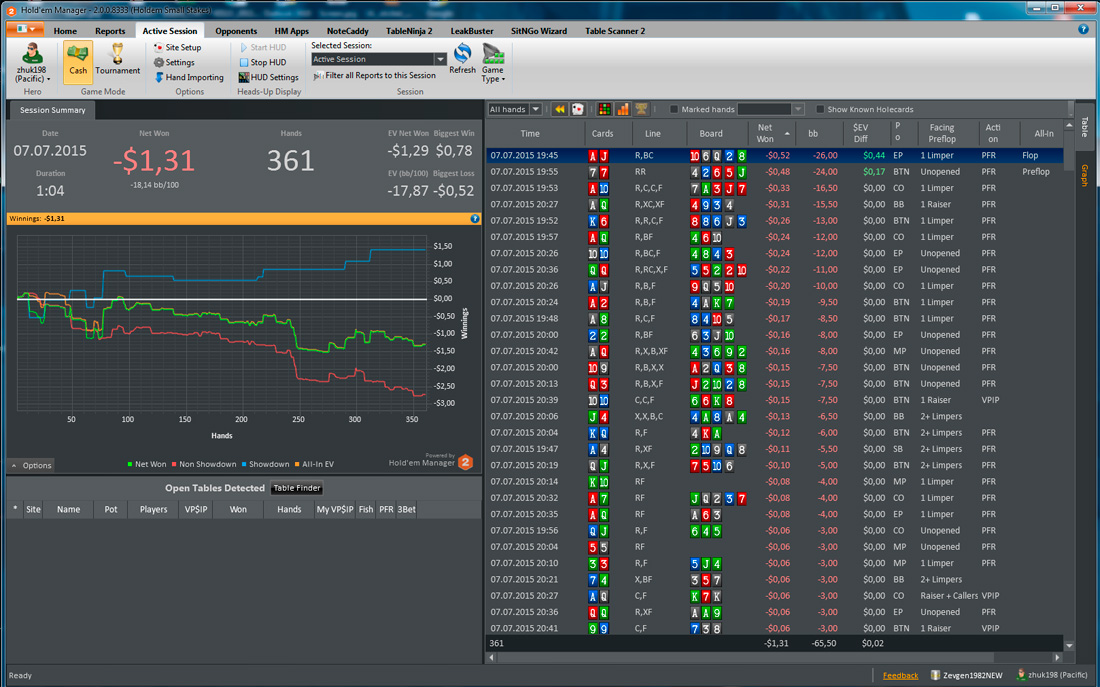Click Stop HUD
Image resolution: width=1100 pixels, height=687 pixels.
tap(263, 62)
